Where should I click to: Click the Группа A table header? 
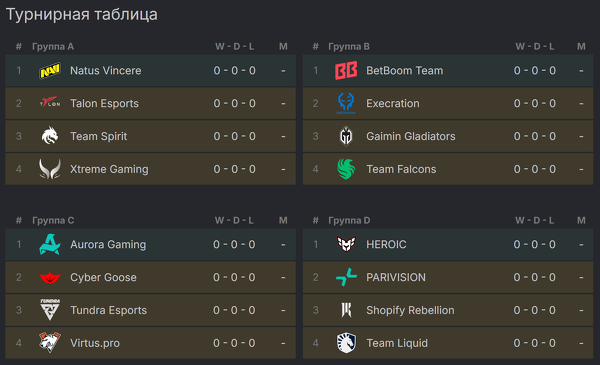[x=53, y=47]
